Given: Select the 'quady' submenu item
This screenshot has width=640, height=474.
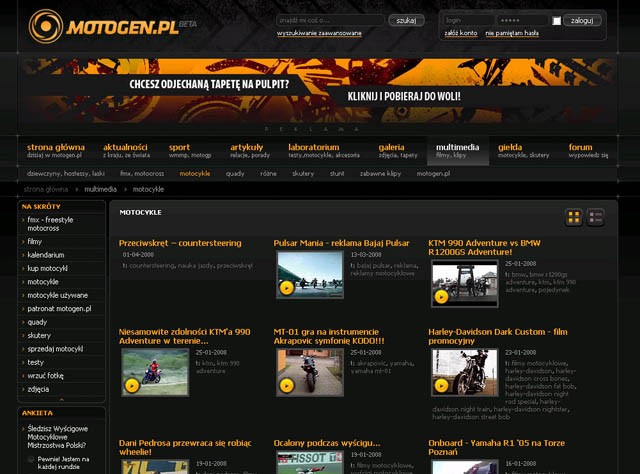Looking at the screenshot, I should coord(235,174).
